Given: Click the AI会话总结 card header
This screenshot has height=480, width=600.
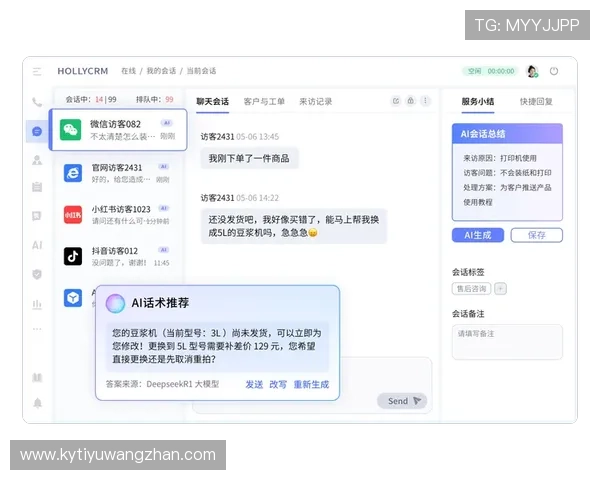Looking at the screenshot, I should pyautogui.click(x=507, y=134).
